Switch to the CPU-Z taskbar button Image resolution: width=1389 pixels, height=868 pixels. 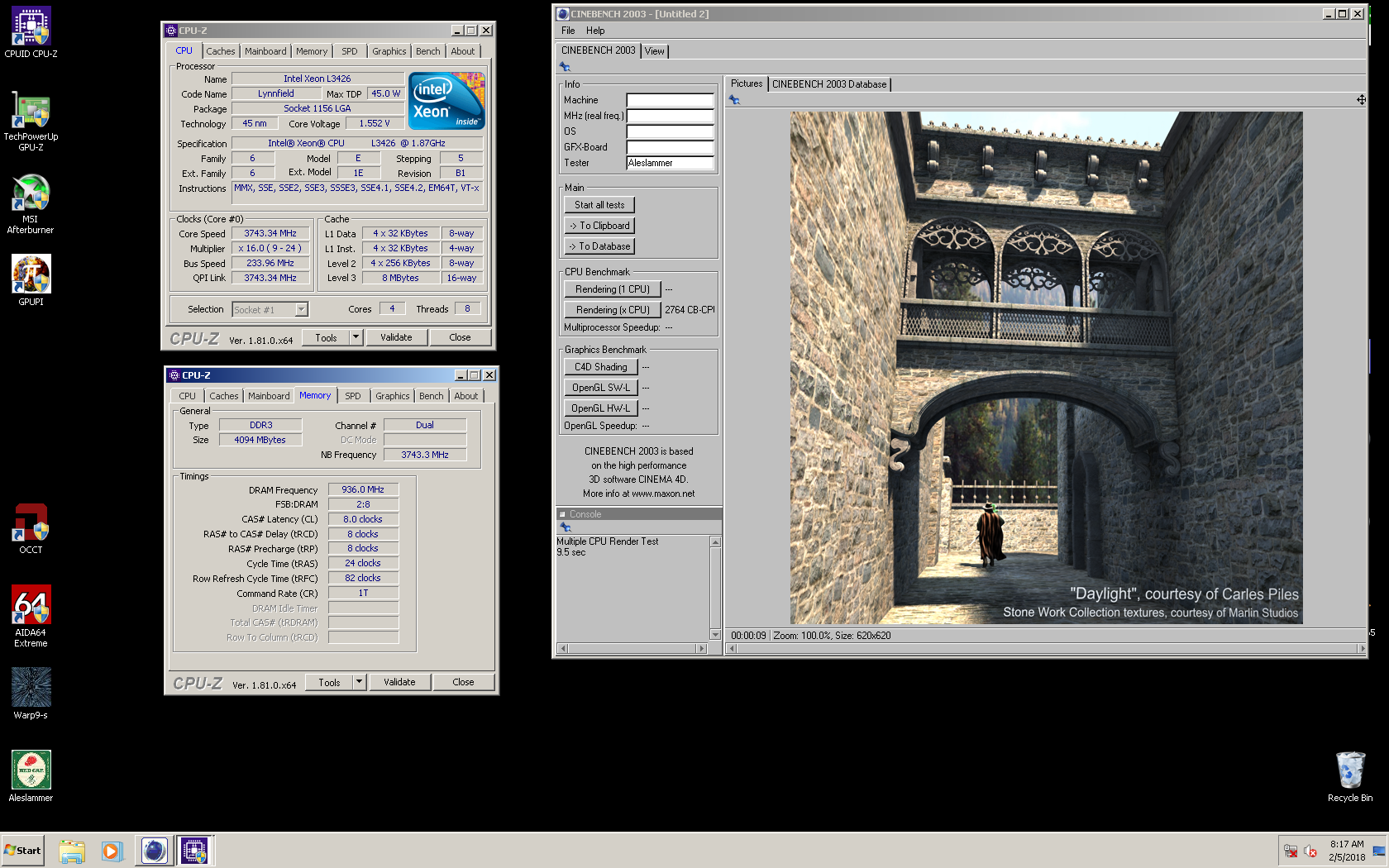[194, 851]
